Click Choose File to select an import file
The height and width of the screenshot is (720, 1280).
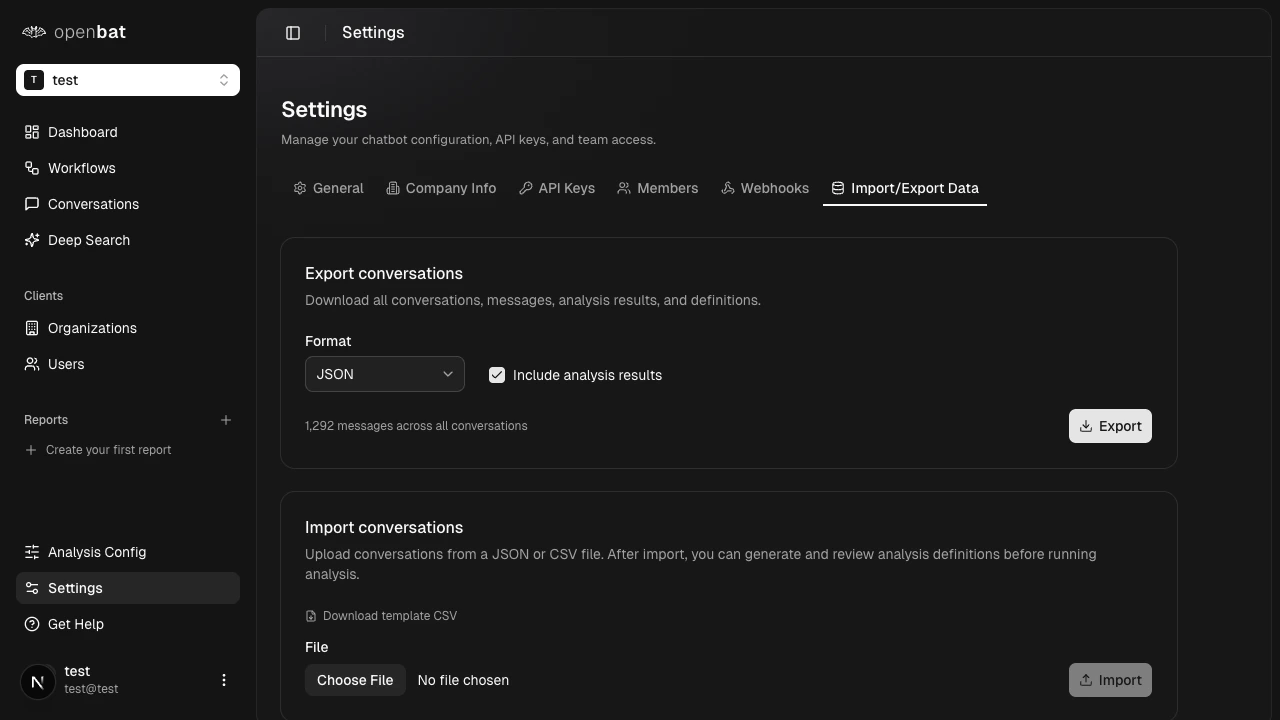(x=355, y=680)
